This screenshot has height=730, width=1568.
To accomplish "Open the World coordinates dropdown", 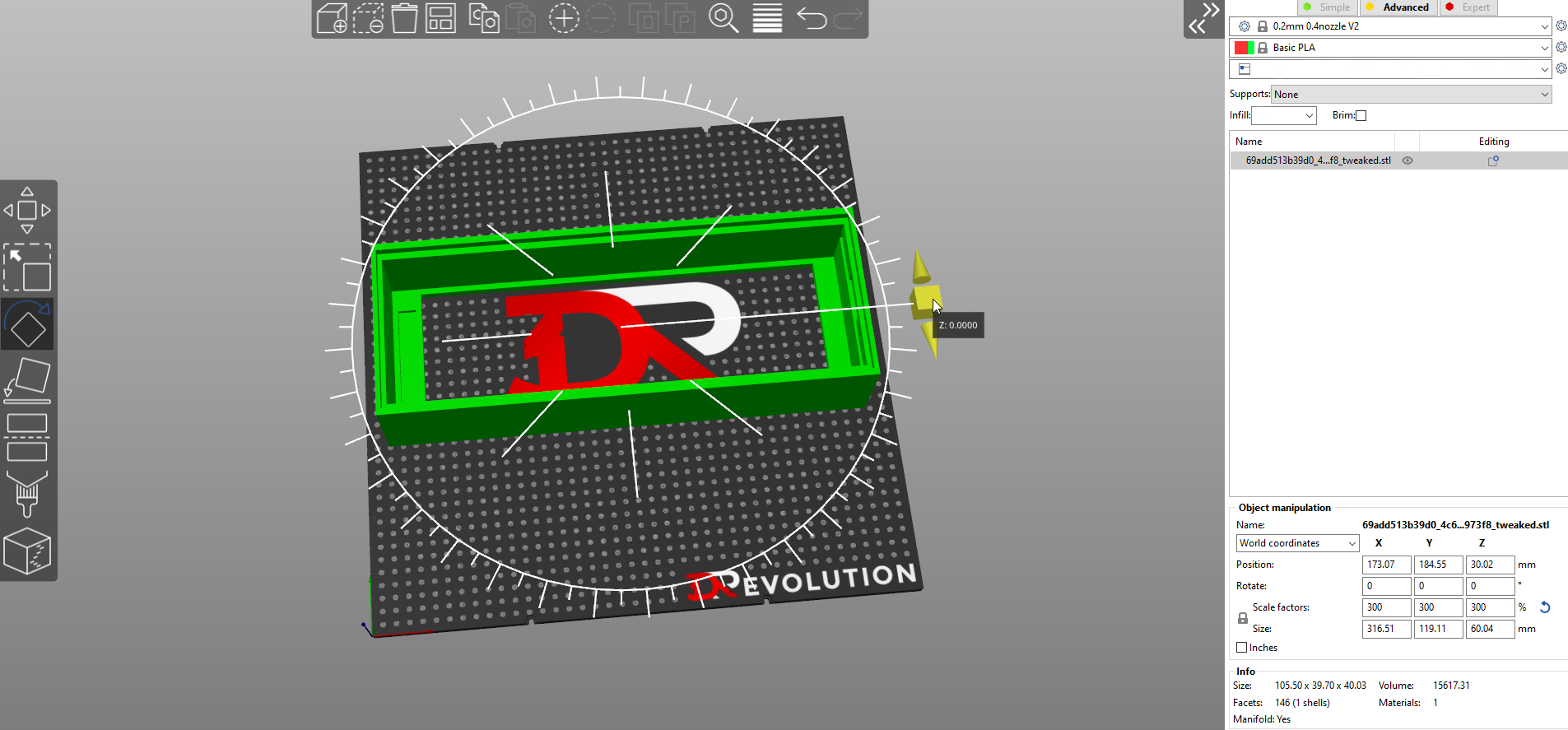I will 1297,543.
